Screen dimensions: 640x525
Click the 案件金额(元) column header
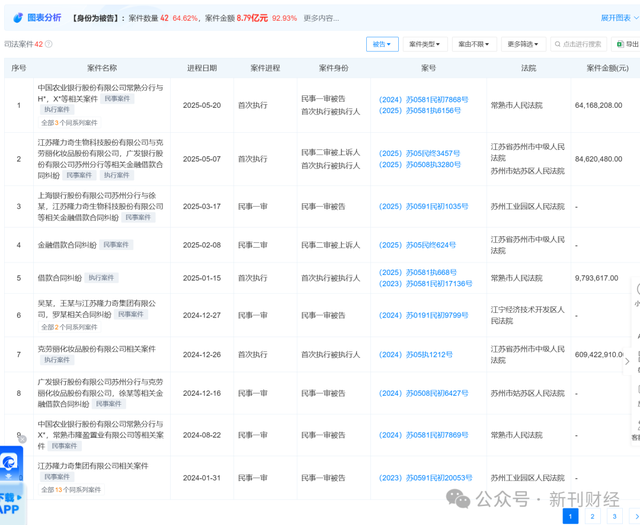click(x=608, y=68)
